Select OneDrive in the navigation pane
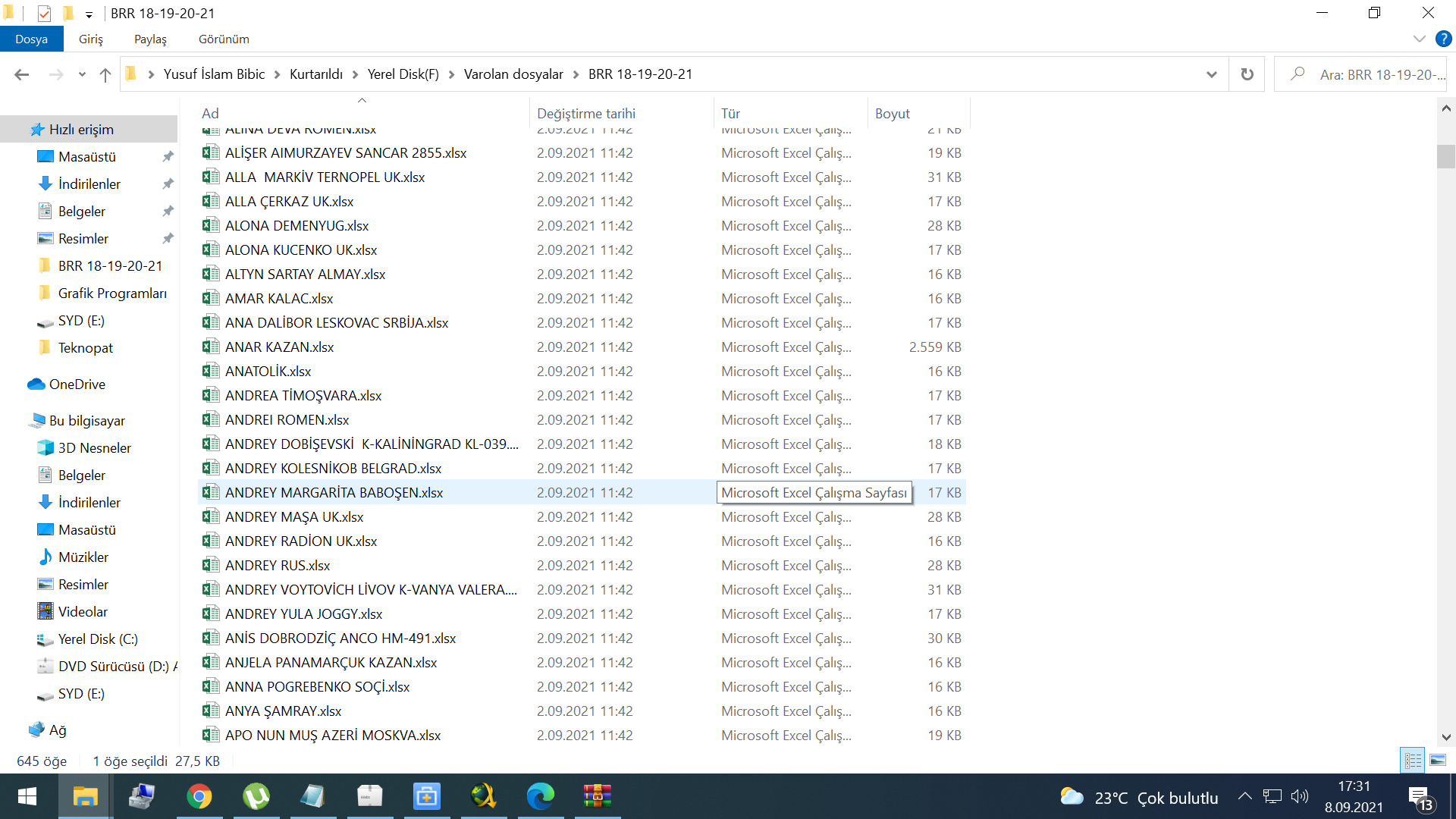The image size is (1456, 819). coord(77,384)
